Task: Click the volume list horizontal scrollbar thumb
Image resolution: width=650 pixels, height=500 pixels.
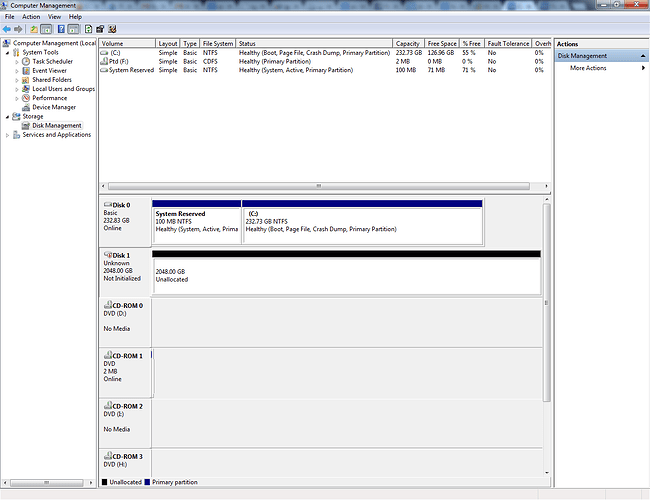Action: coord(318,186)
